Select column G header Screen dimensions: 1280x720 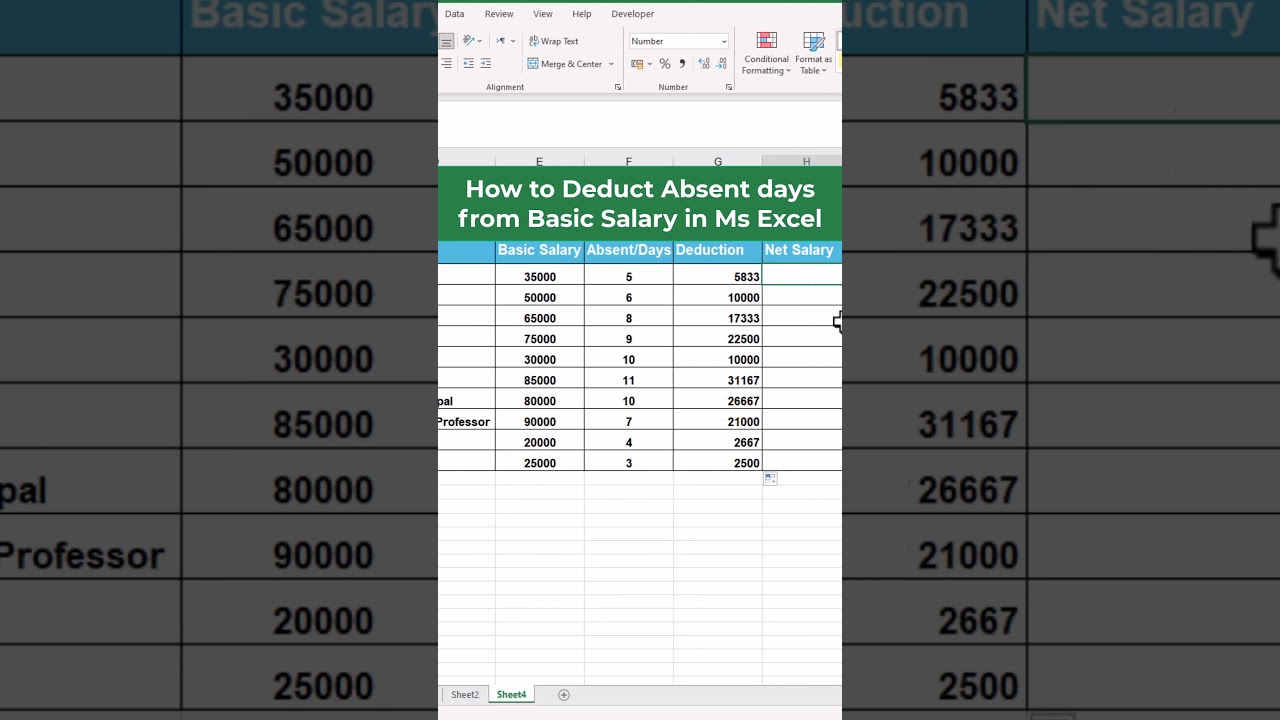pos(717,160)
